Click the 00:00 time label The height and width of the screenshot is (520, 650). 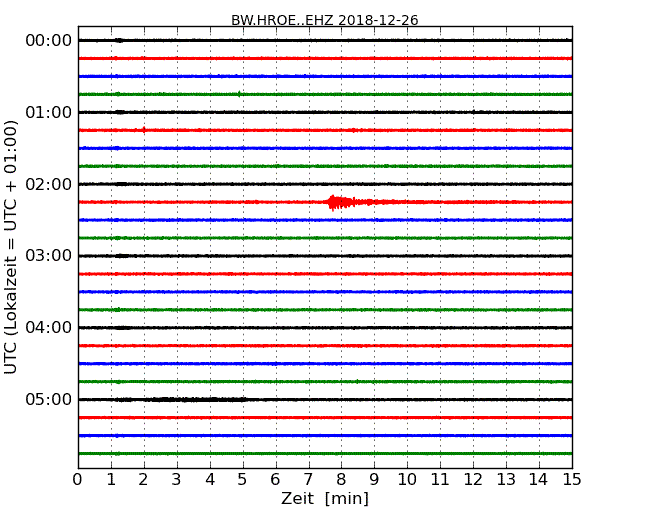(x=49, y=41)
